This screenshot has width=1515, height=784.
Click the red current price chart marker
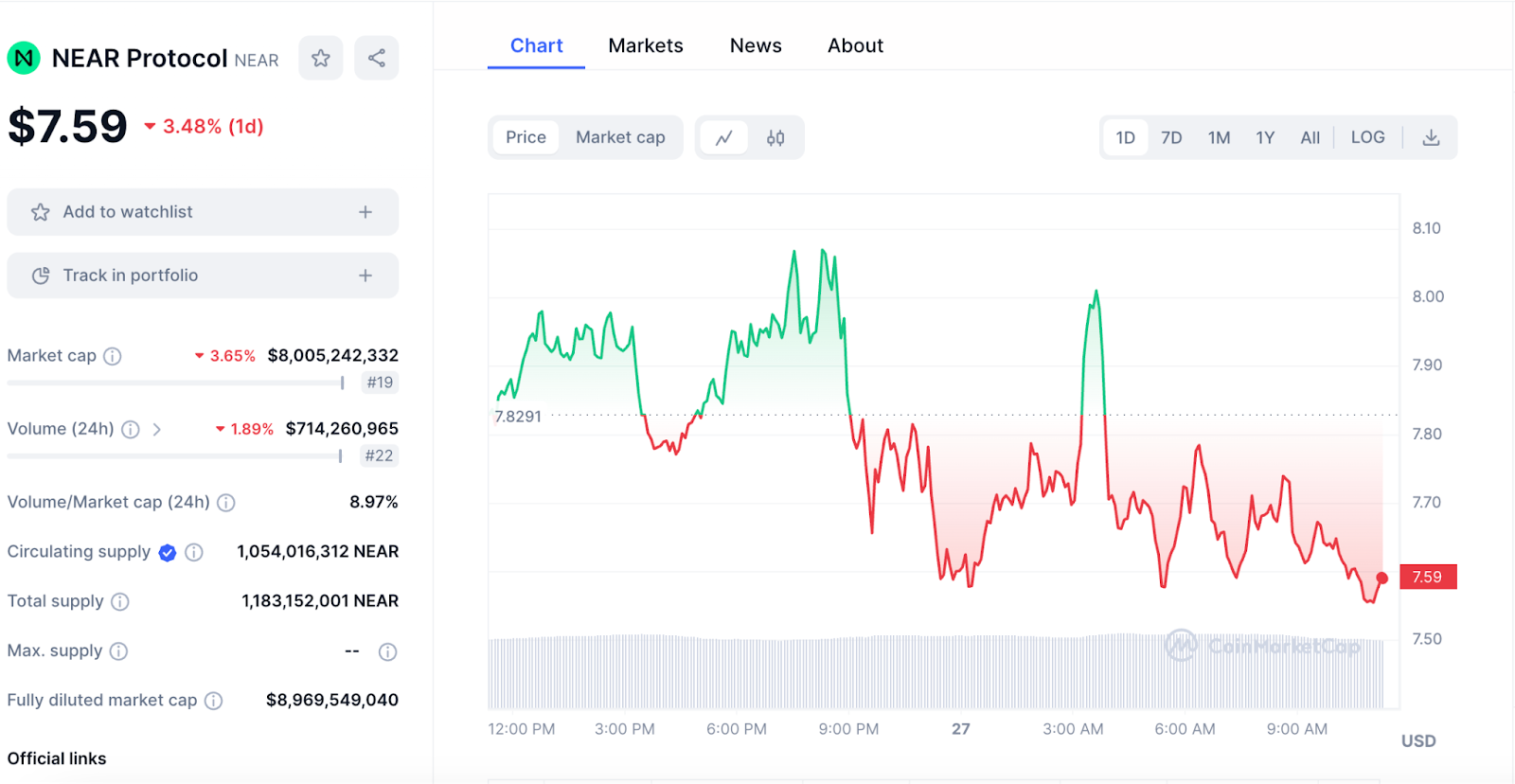pyautogui.click(x=1382, y=578)
